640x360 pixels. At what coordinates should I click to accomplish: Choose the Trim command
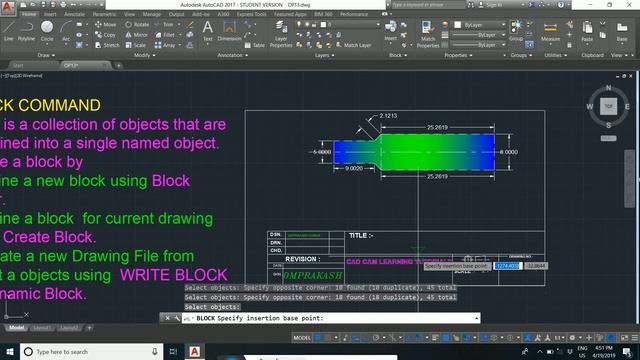(x=164, y=24)
